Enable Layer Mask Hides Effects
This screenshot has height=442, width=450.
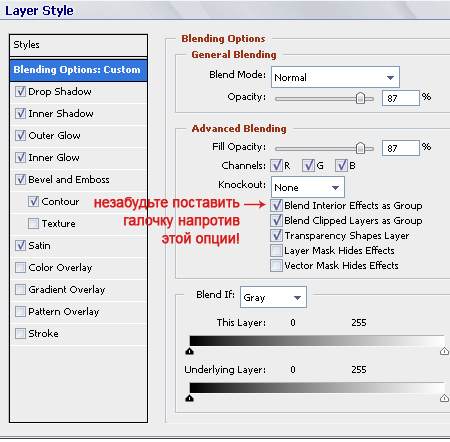pyautogui.click(x=276, y=250)
